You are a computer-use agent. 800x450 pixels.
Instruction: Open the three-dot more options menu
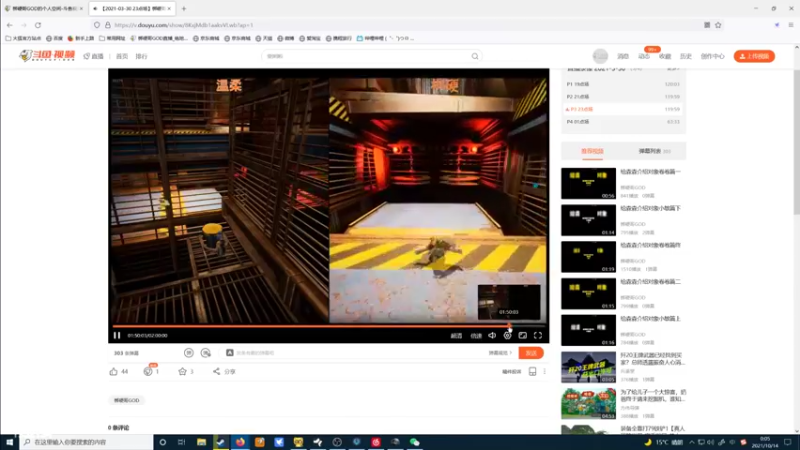(544, 371)
